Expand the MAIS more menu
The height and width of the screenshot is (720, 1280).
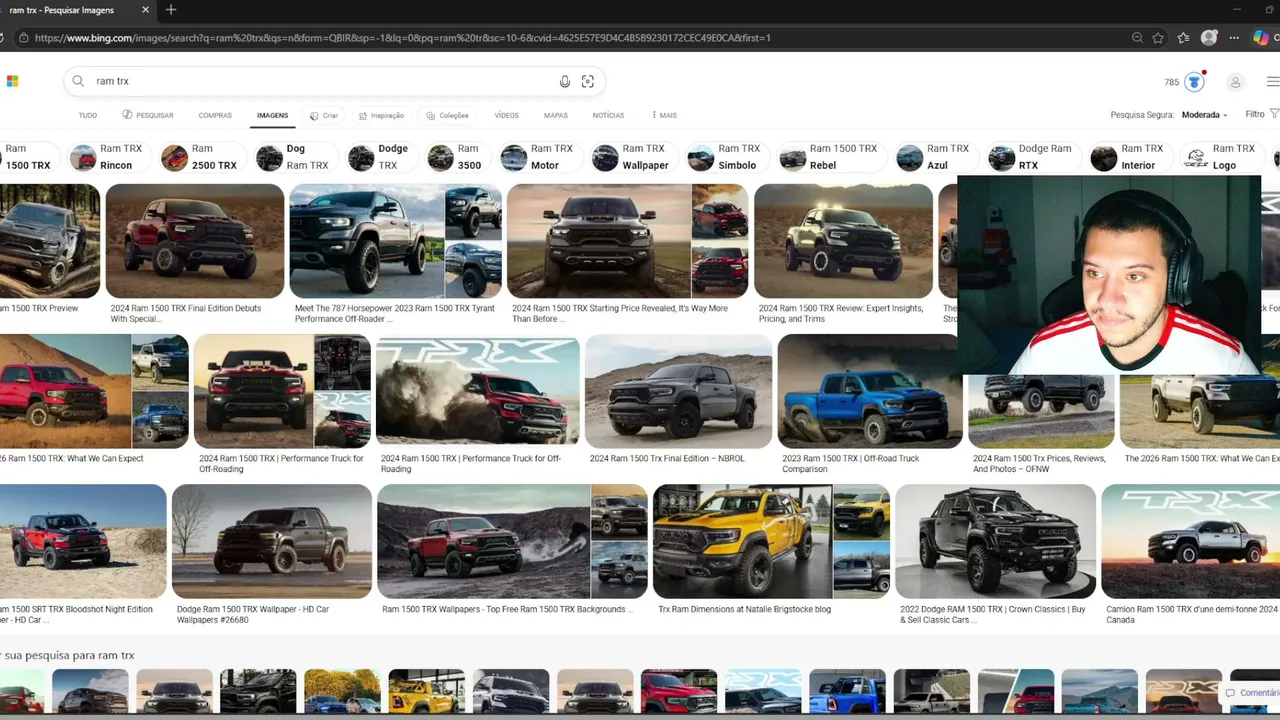[x=664, y=115]
